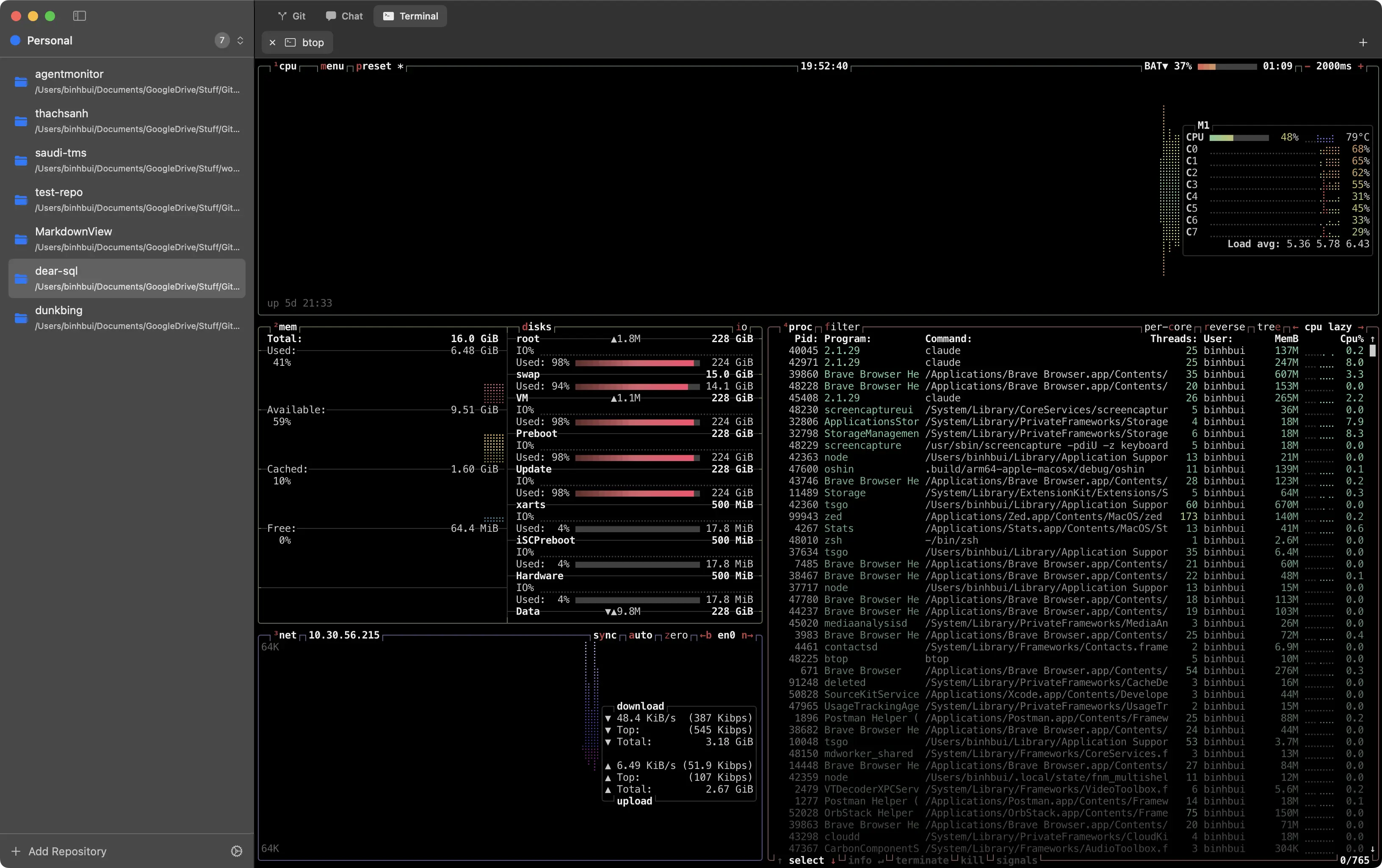Click the dunkbing repository folder icon

pos(20,318)
